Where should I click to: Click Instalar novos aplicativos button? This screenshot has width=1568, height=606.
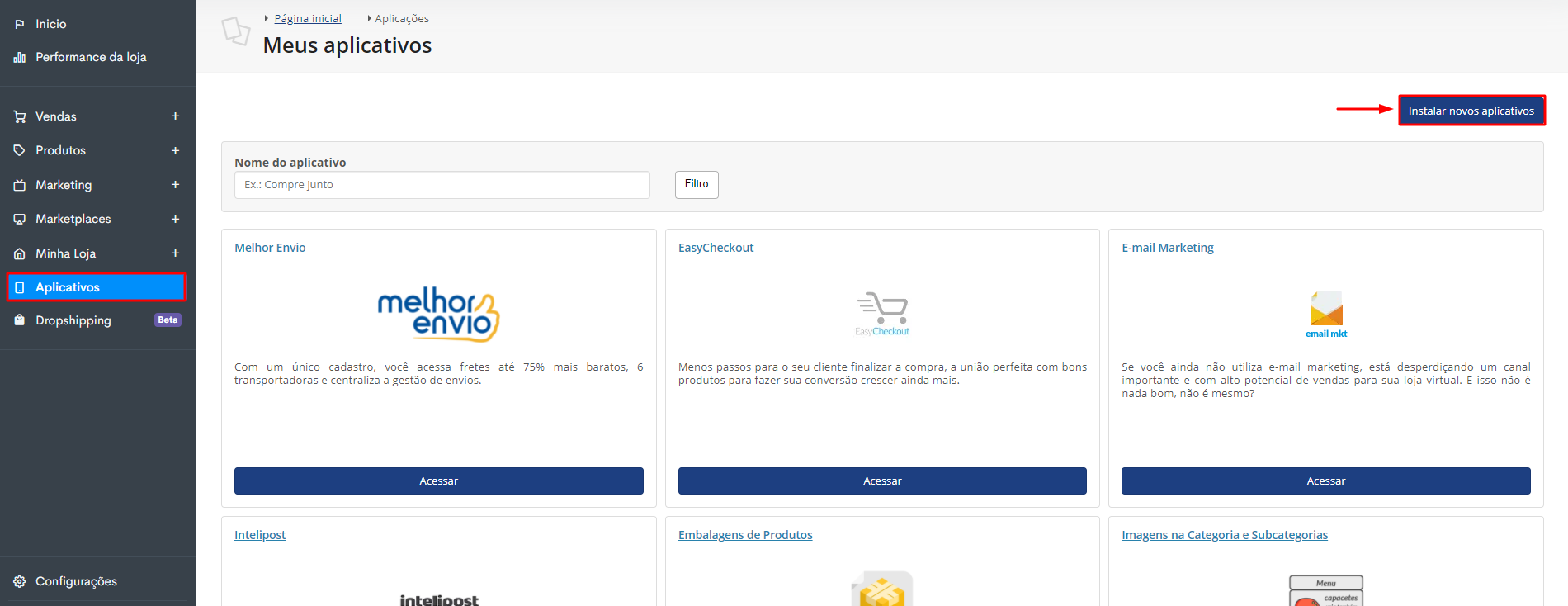[1471, 111]
